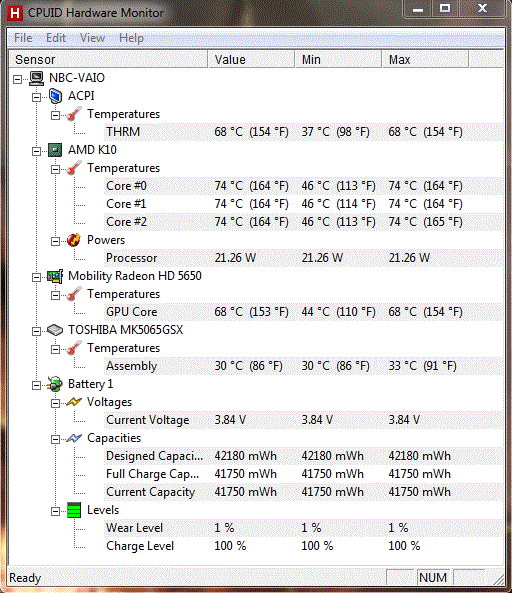
Task: Click the Min column header
Action: tap(338, 59)
